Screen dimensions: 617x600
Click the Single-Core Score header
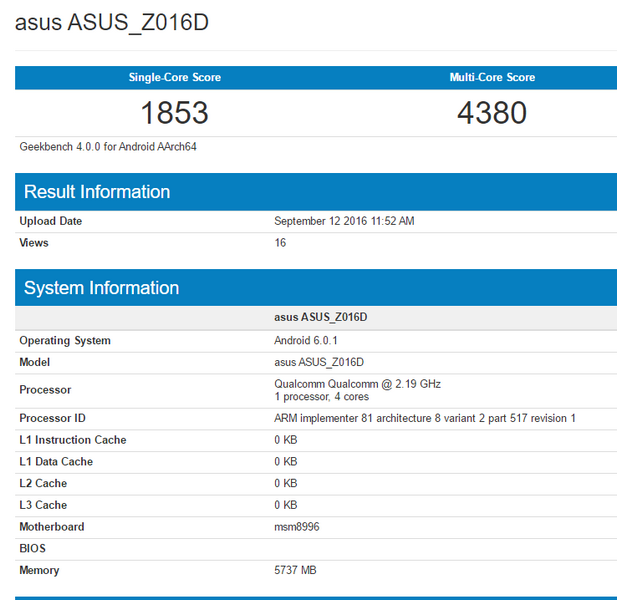(x=174, y=78)
